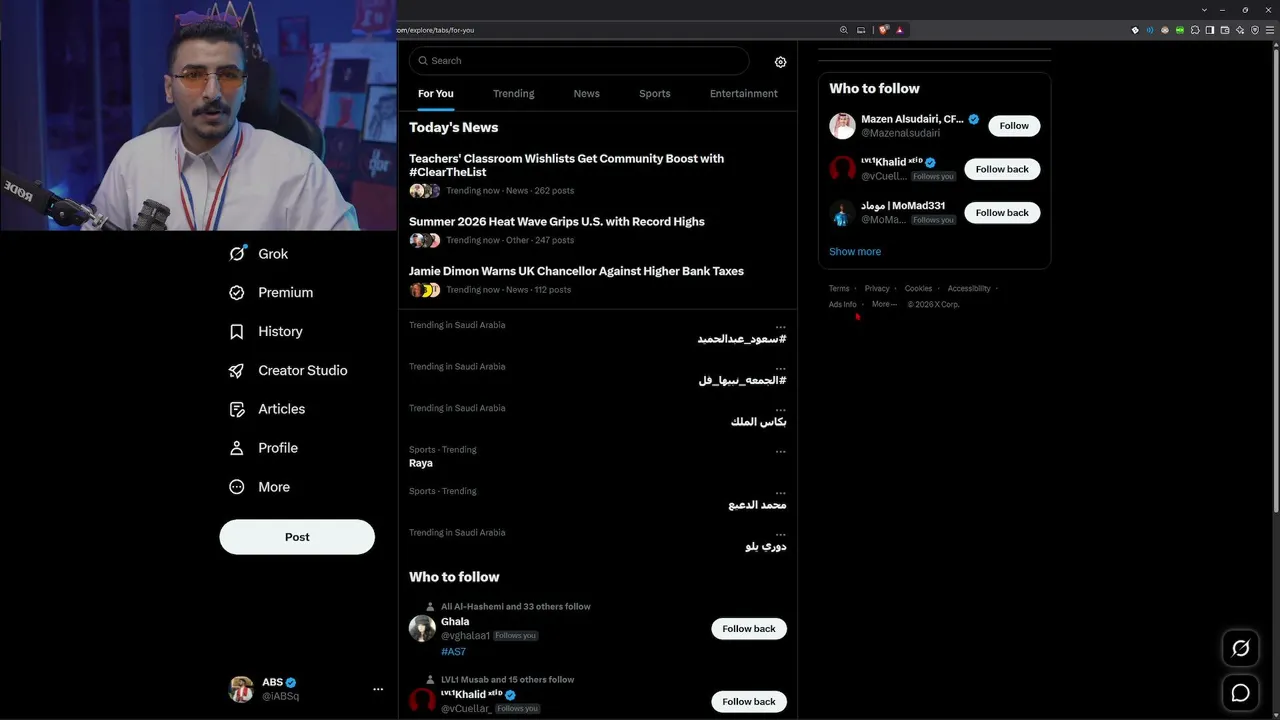Image resolution: width=1280 pixels, height=720 pixels.
Task: Open Ghala's profile picture
Action: pos(422,628)
